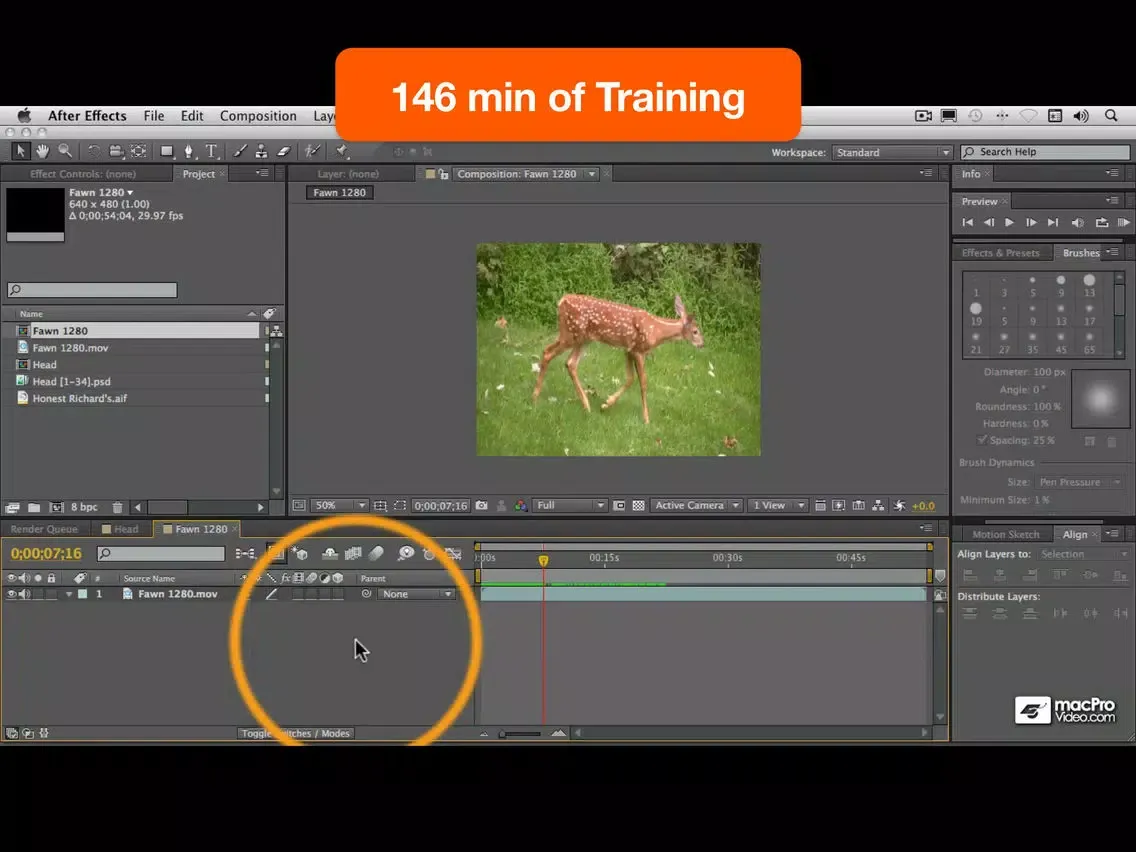
Task: Select the Clone Stamp tool
Action: click(x=262, y=151)
